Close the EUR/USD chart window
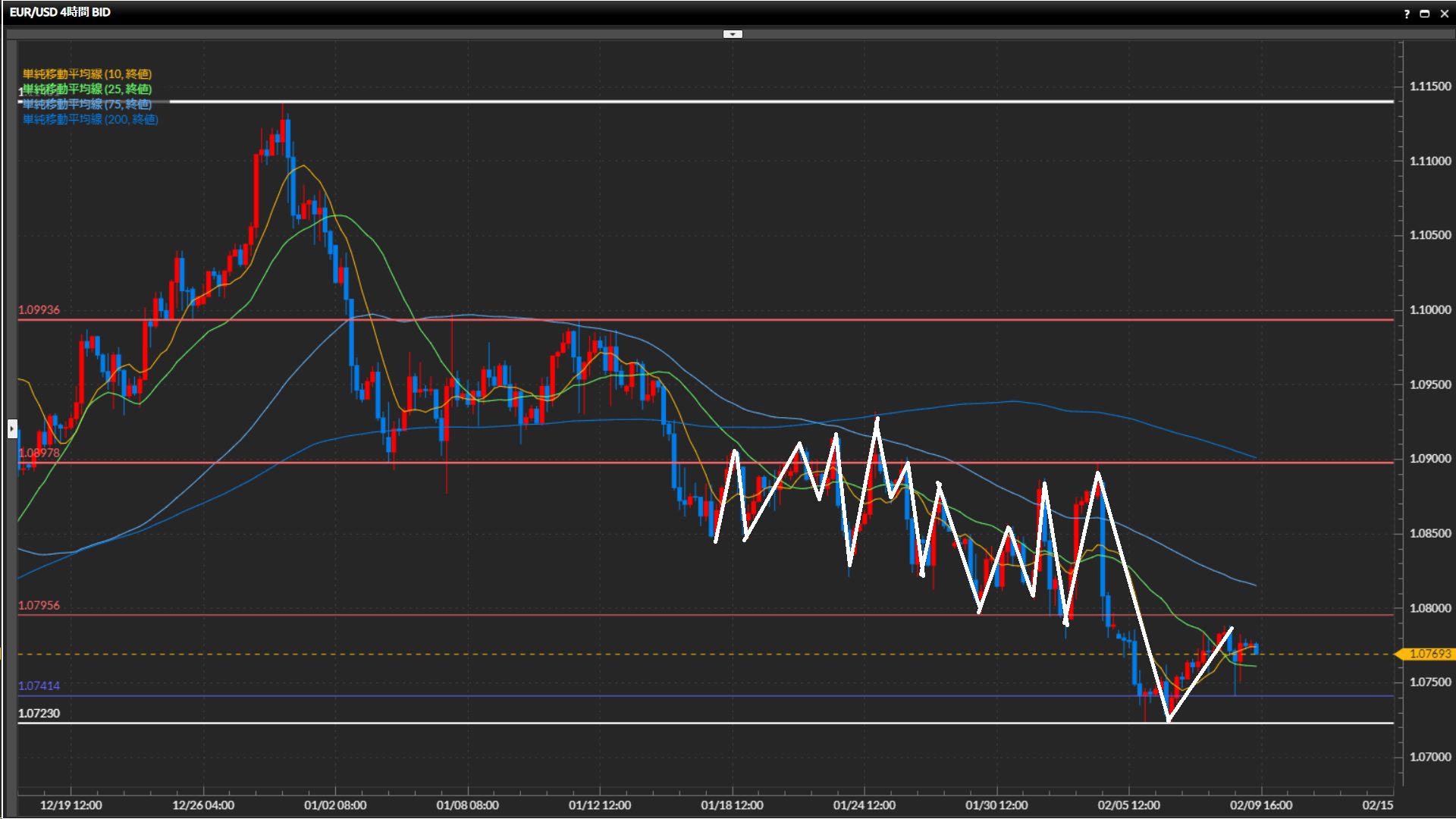 click(1444, 14)
